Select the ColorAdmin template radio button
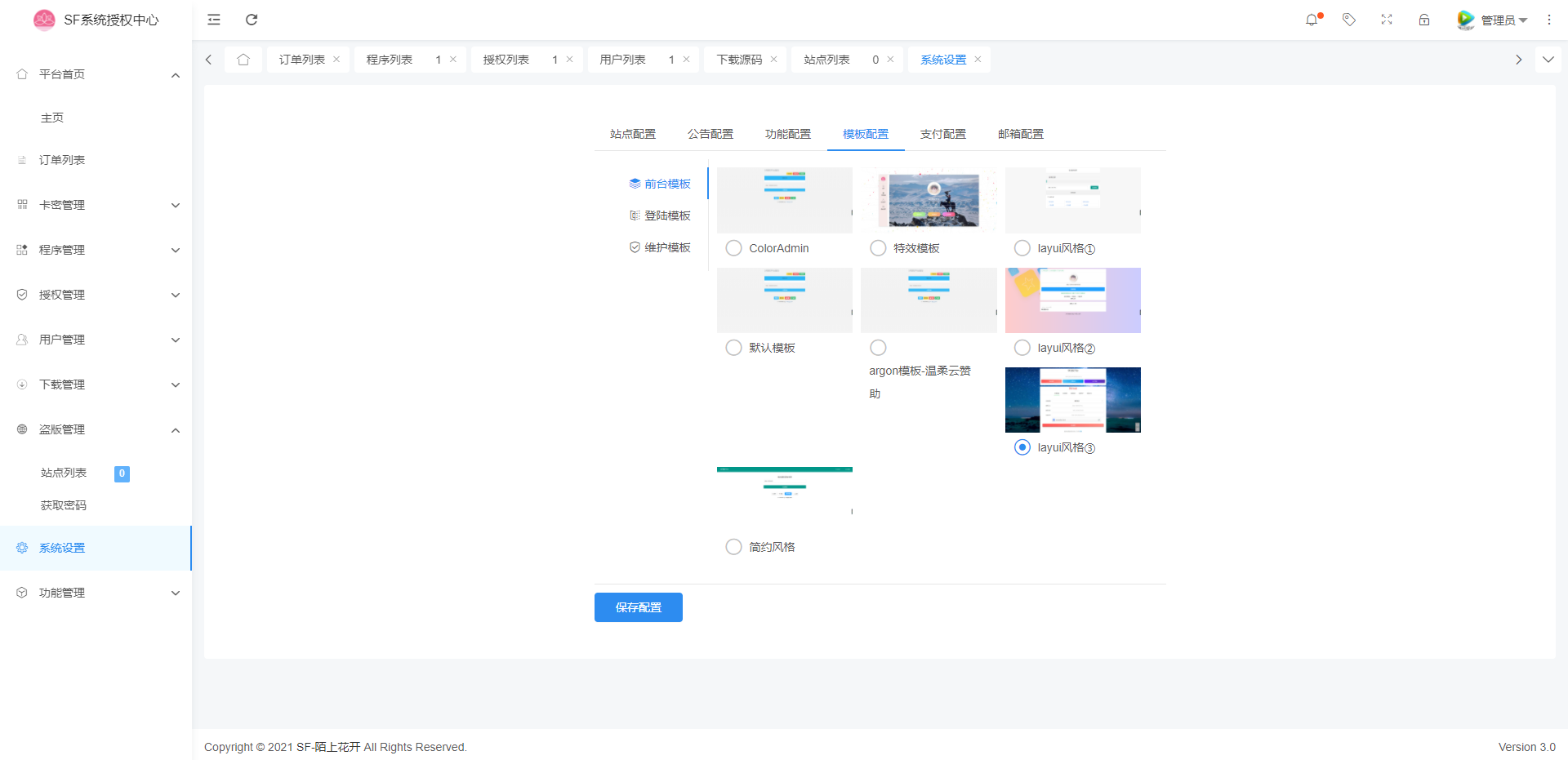 pos(734,248)
